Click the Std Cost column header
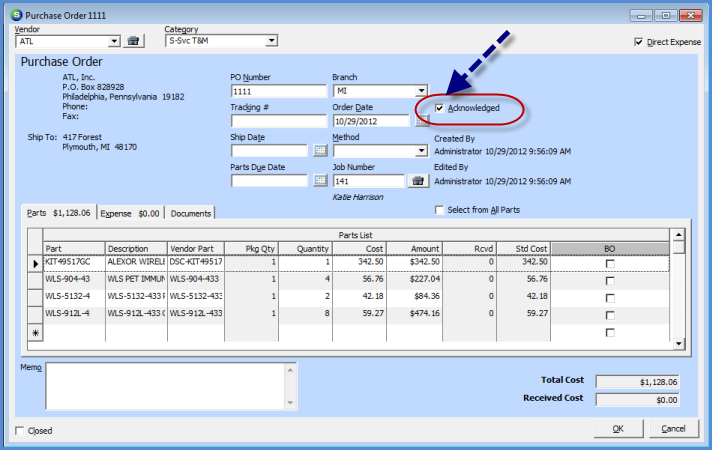712x450 pixels. coord(524,249)
